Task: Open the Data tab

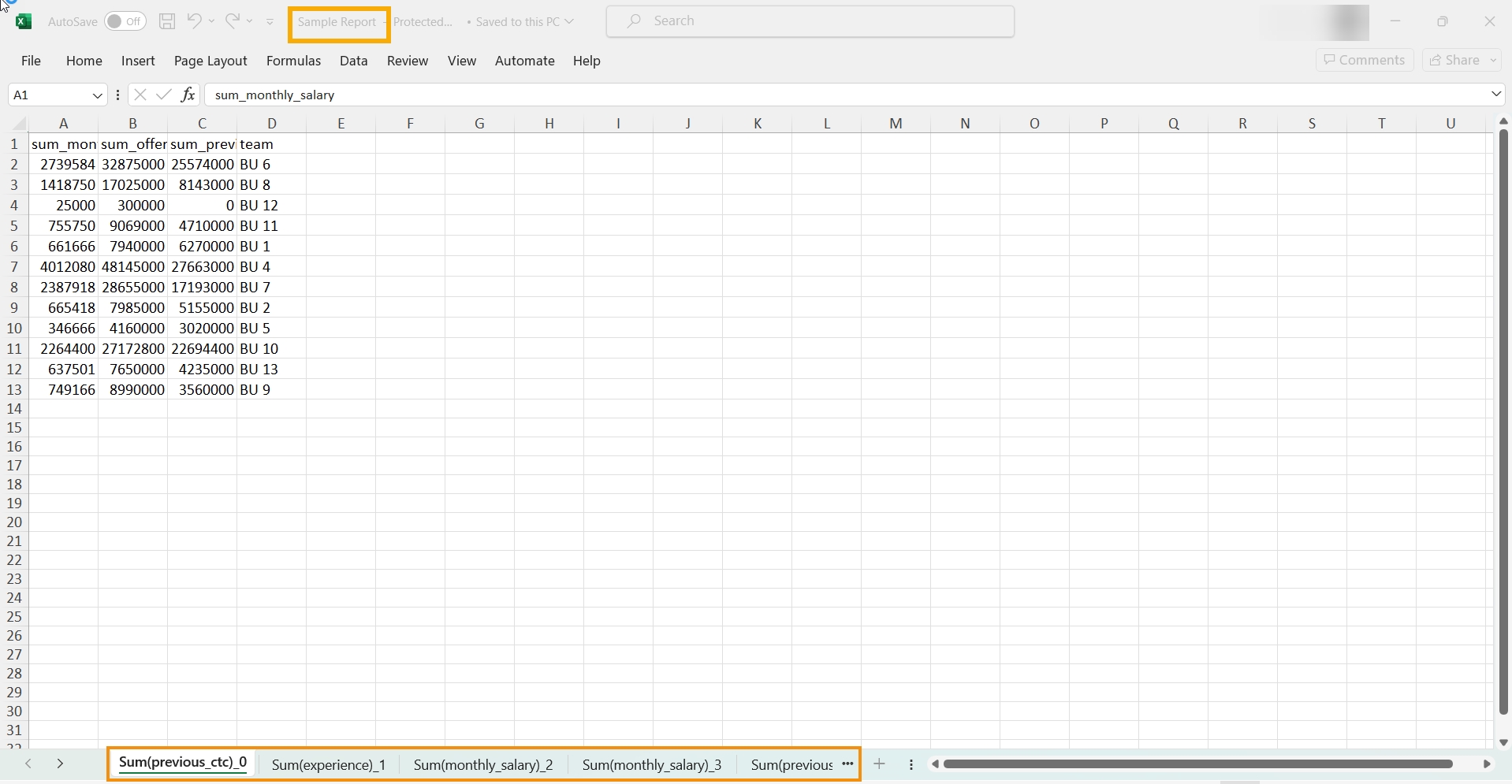Action: tap(354, 61)
